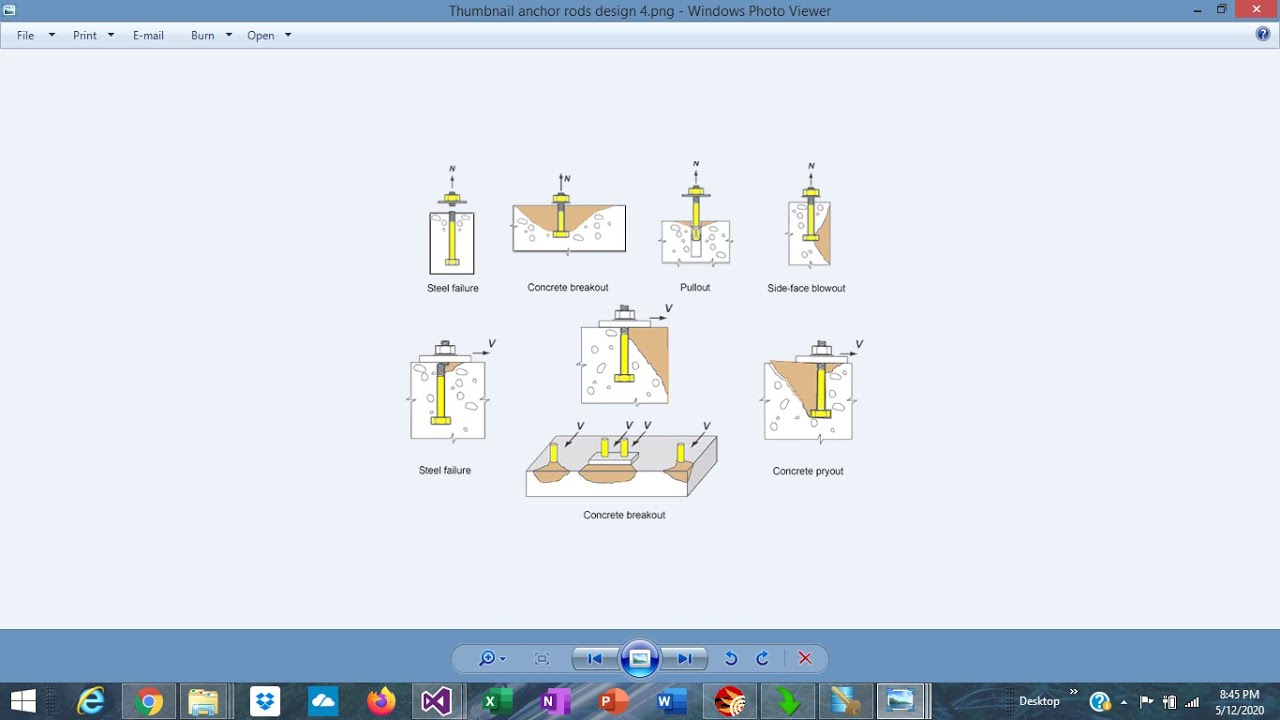Image resolution: width=1280 pixels, height=720 pixels.
Task: Launch Internet Explorer from taskbar
Action: coord(91,701)
